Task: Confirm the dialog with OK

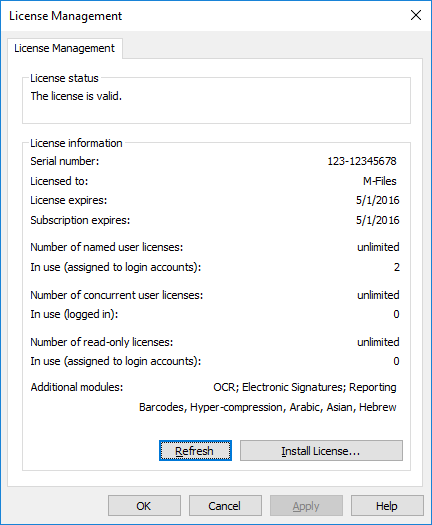Action: [144, 506]
